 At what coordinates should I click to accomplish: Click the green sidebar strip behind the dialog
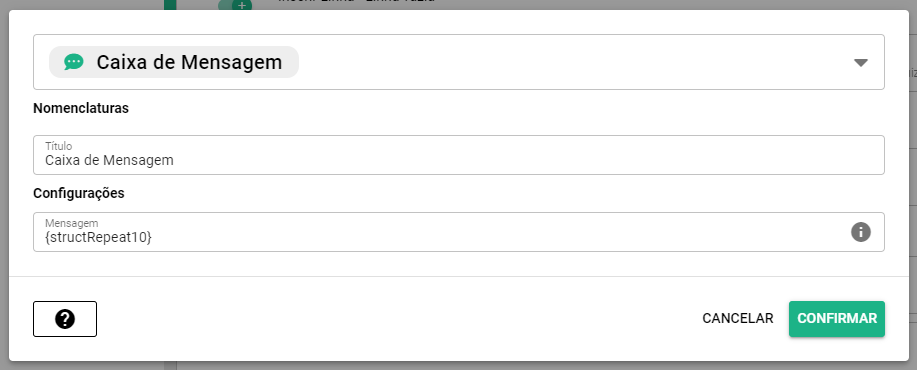point(170,5)
